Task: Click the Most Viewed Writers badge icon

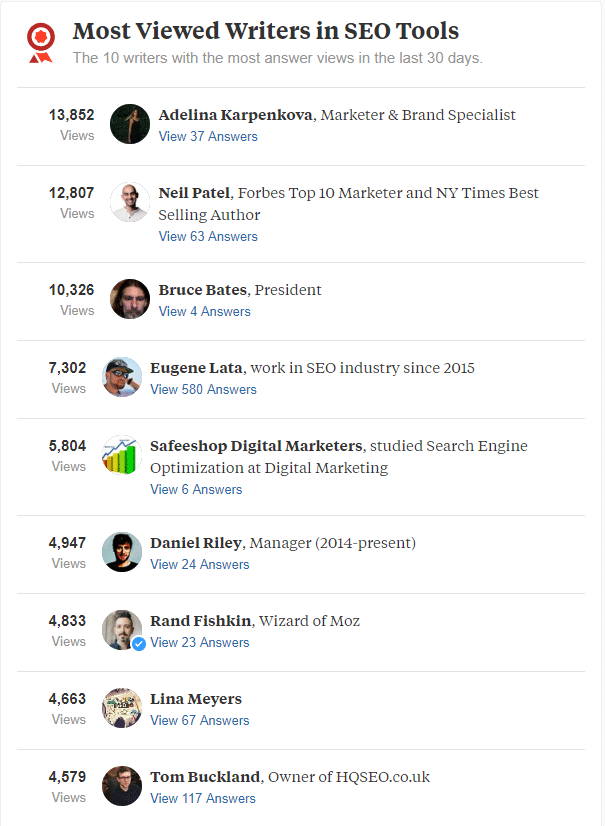Action: (40, 42)
